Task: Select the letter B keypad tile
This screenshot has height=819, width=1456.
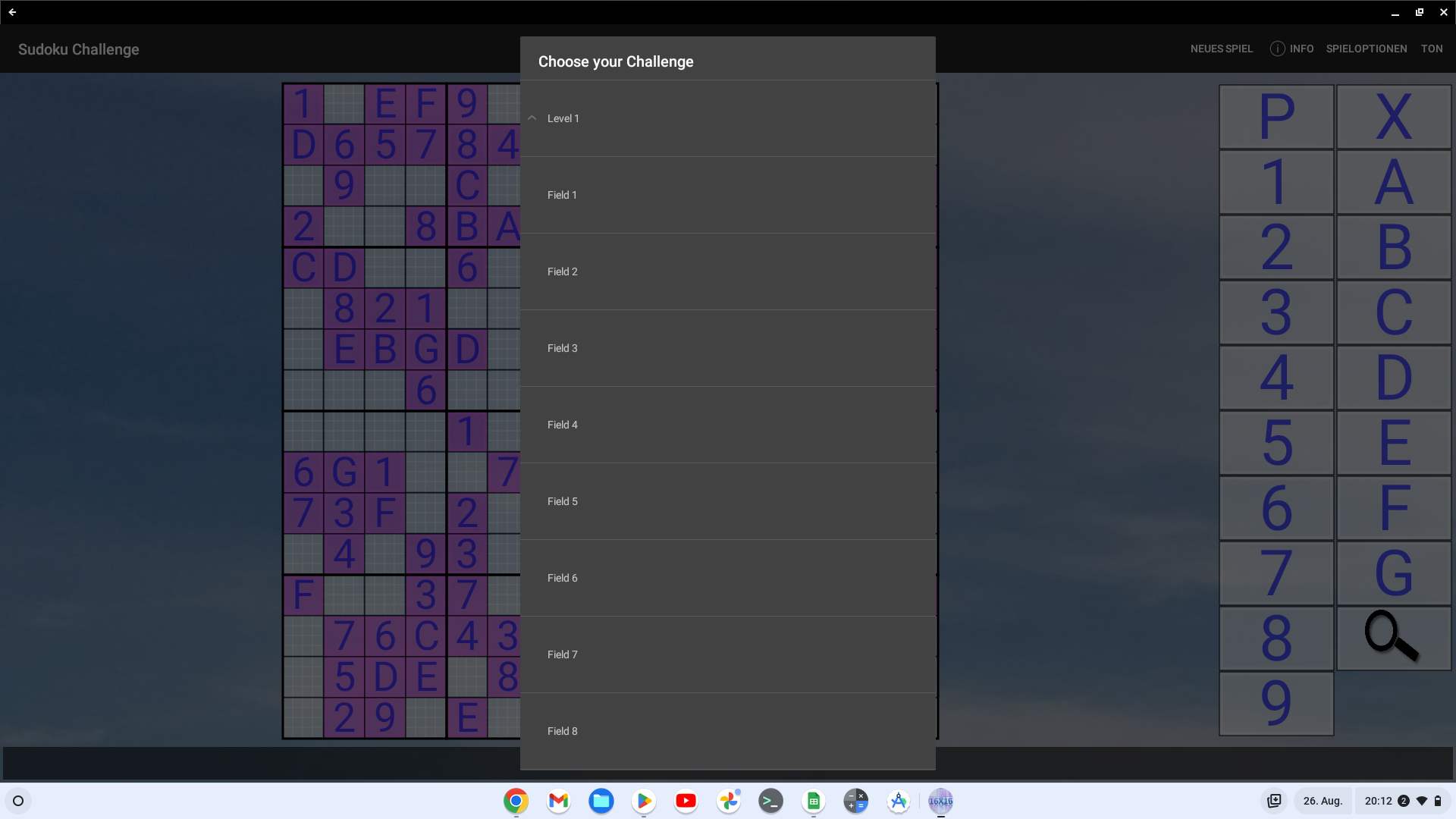Action: pyautogui.click(x=1394, y=247)
